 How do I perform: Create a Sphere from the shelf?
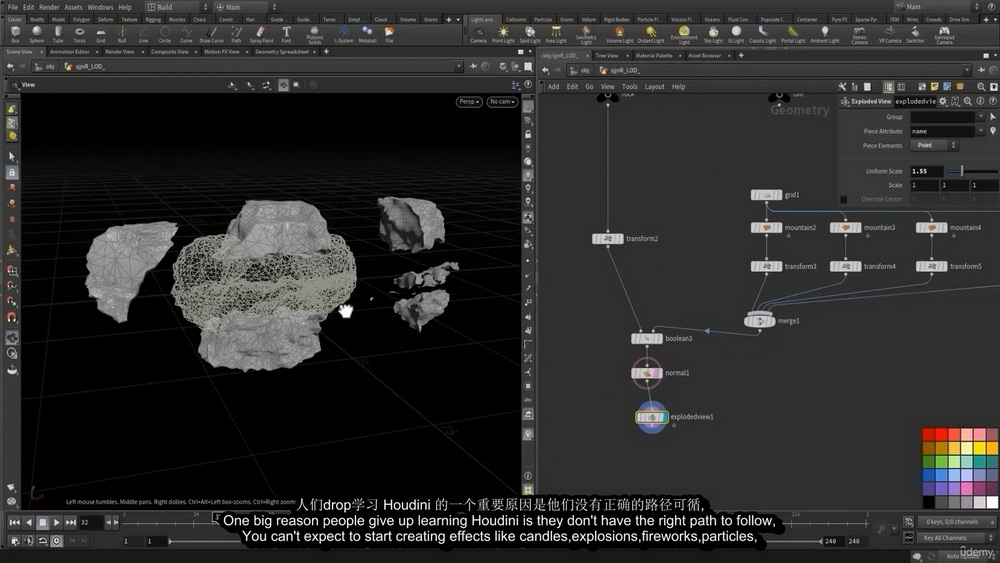pos(37,34)
